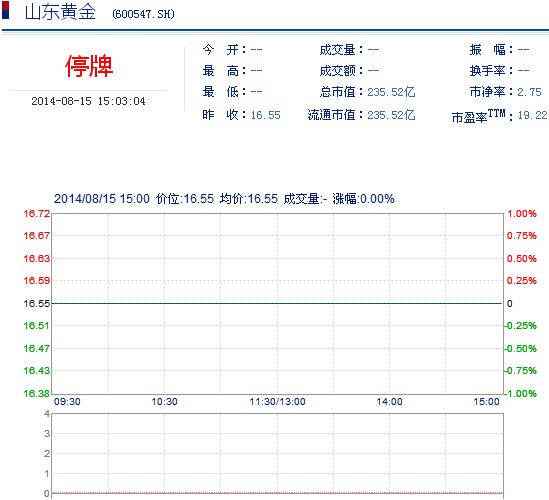The image size is (549, 500).
Task: Click the 16.67 price axis label
Action: pyautogui.click(x=37, y=236)
